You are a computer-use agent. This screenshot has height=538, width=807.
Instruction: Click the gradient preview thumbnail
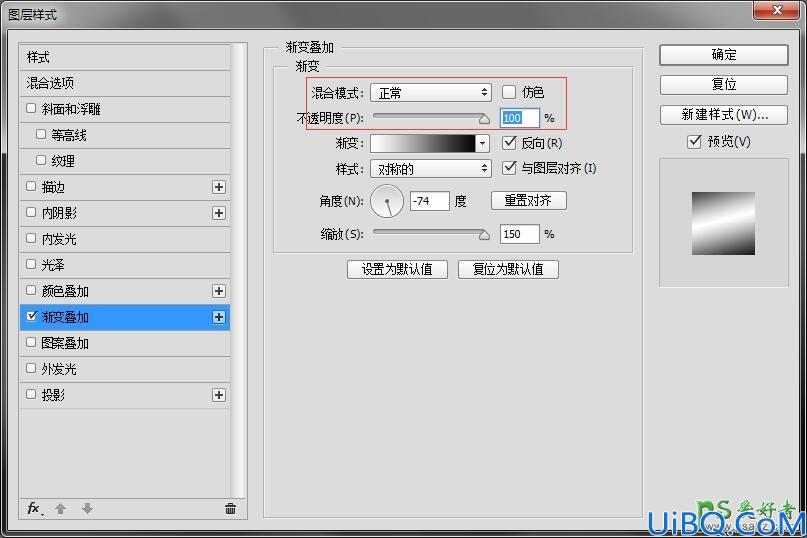(x=723, y=223)
